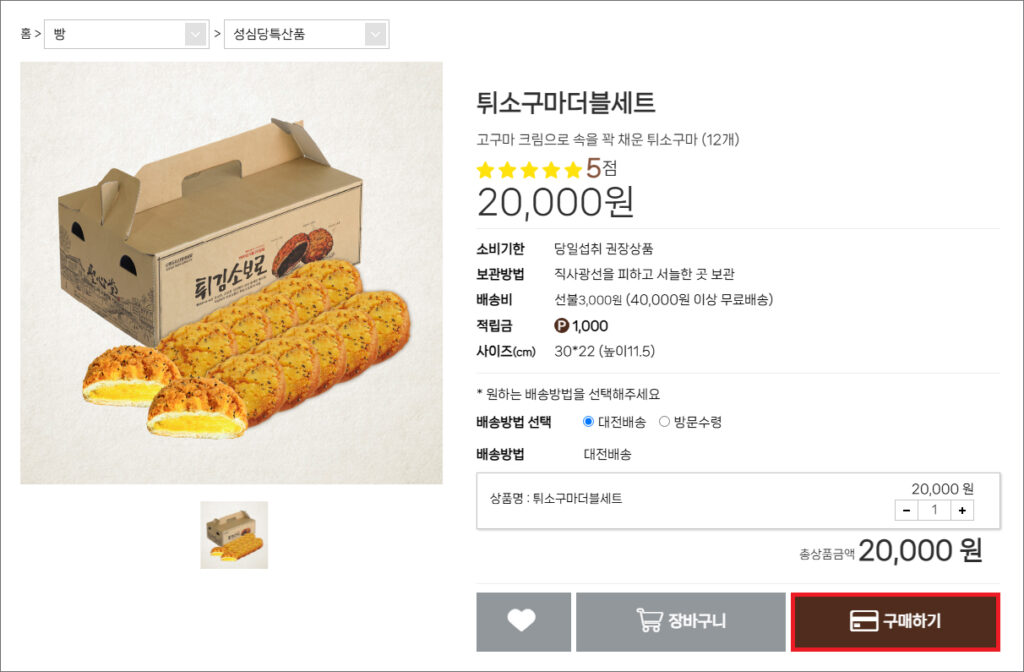
Task: Click the quantity input field
Action: pos(934,510)
